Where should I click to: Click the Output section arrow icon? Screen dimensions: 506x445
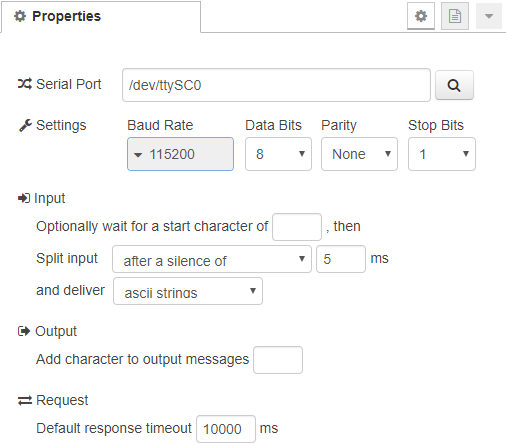[24, 331]
